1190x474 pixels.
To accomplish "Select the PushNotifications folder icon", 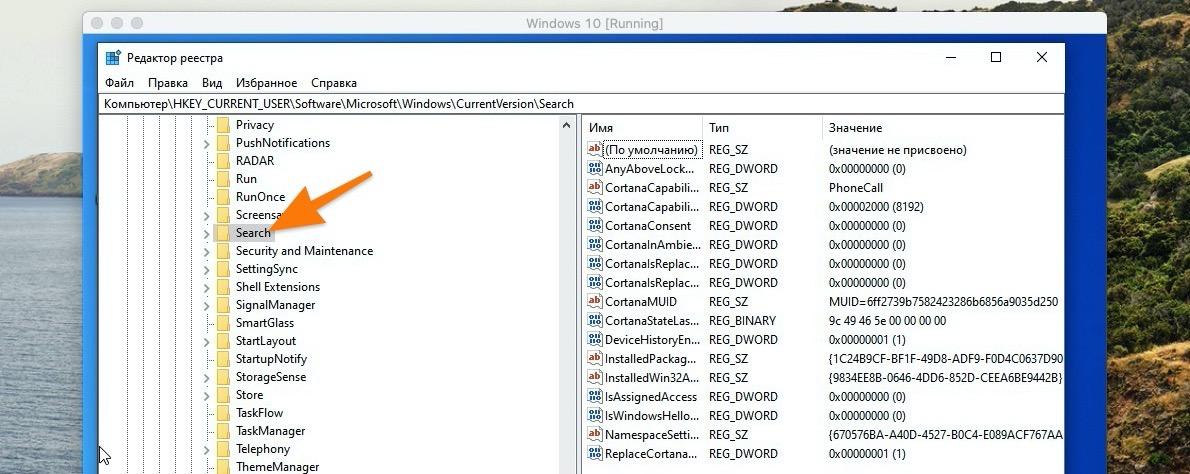I will [223, 143].
